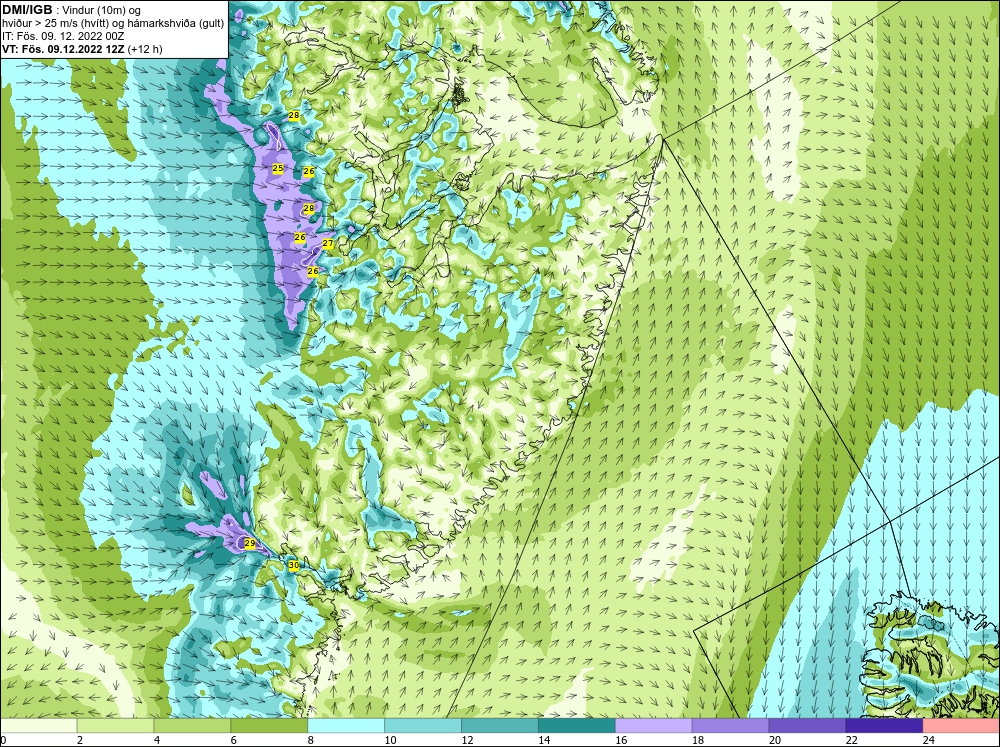
Task: Click the legend scale number 22
Action: [852, 740]
